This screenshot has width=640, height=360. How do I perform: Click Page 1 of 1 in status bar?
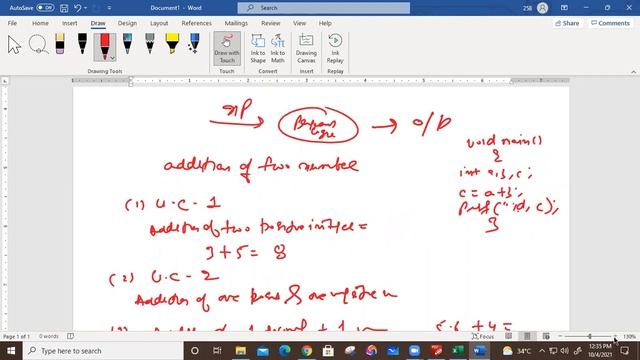[16, 337]
